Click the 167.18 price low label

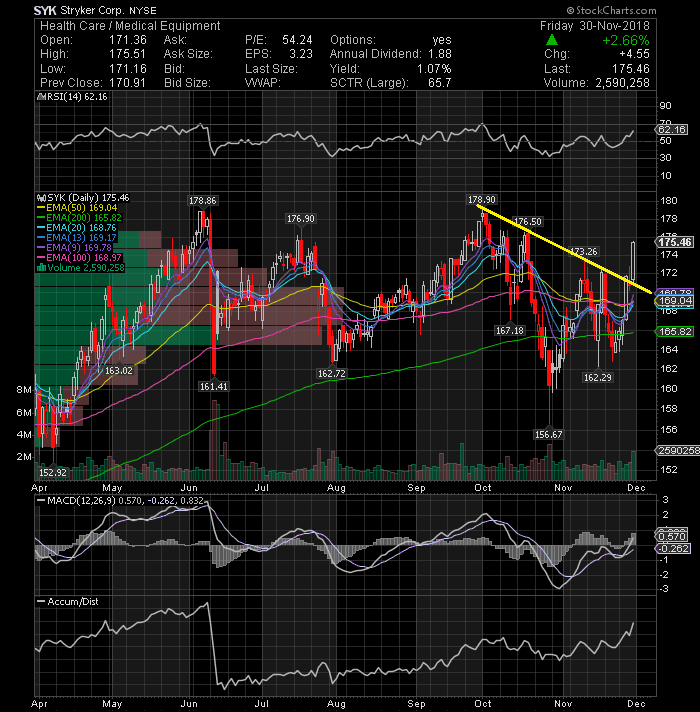tap(510, 330)
